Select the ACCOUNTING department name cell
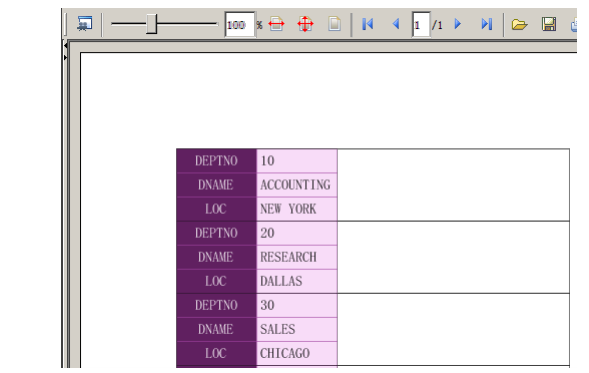The width and height of the screenshot is (589, 373). 297,185
